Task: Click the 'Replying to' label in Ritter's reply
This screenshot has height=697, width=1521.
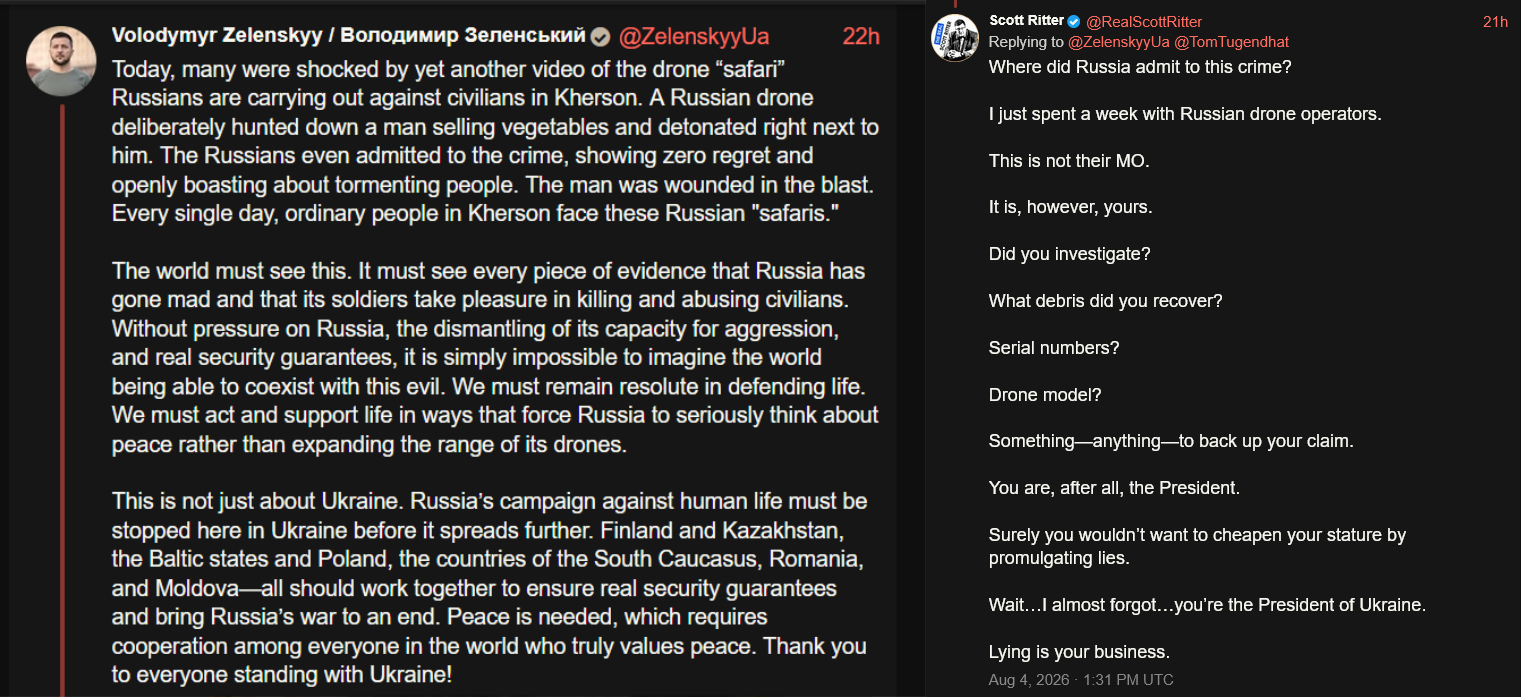Action: click(x=1026, y=42)
